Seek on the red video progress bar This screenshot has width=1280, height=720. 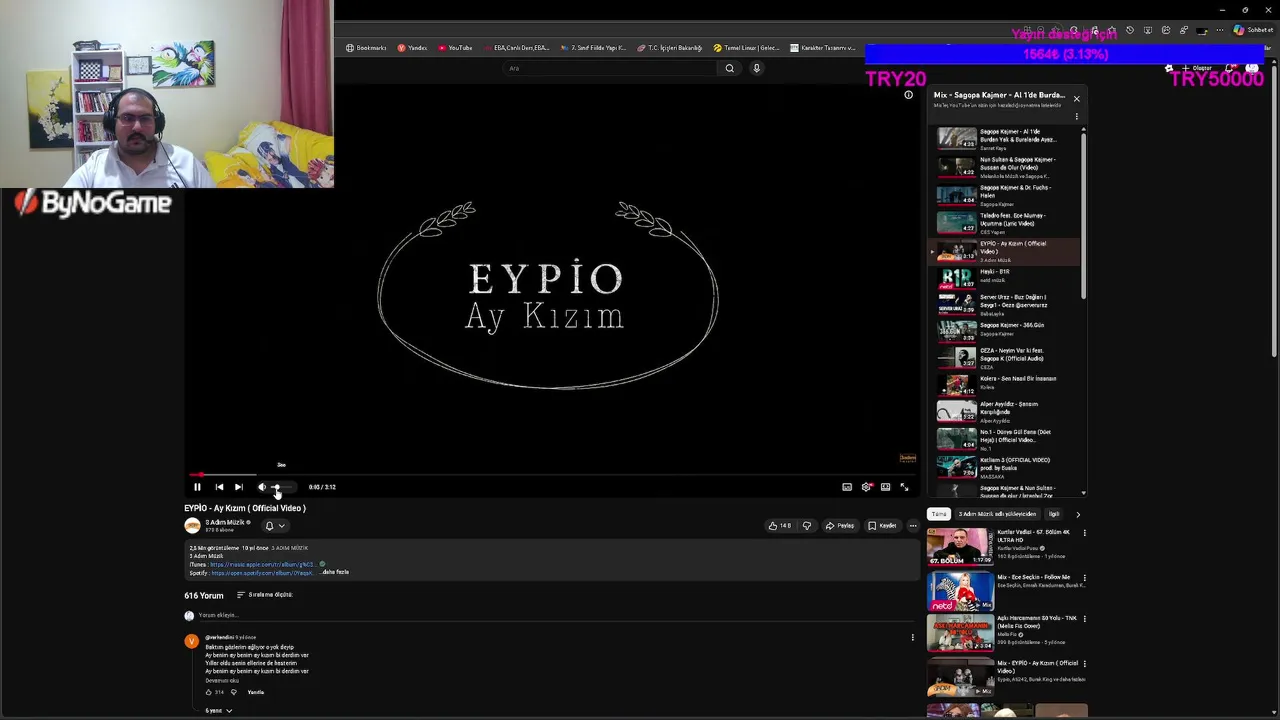coord(552,475)
